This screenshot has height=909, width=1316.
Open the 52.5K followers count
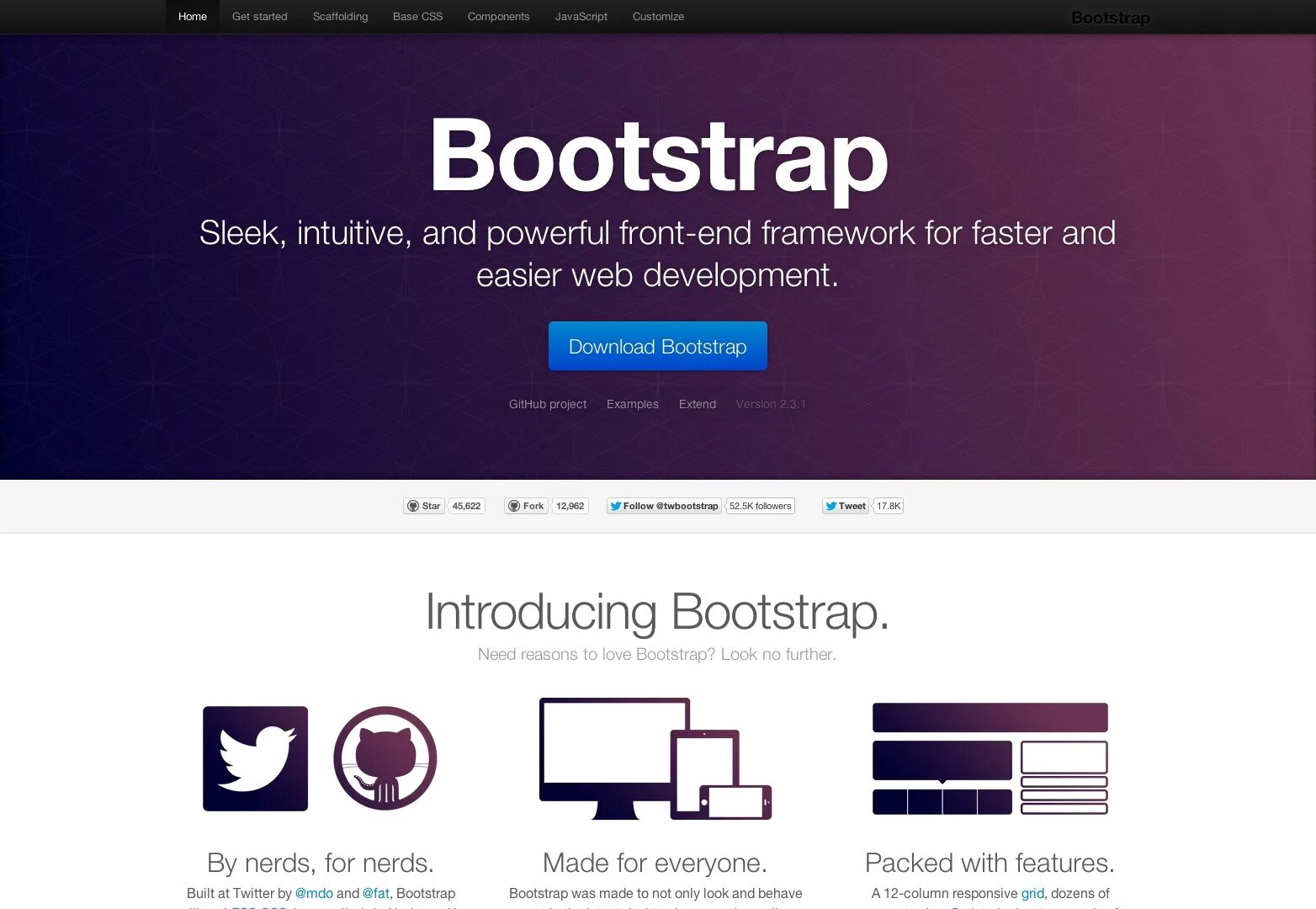click(760, 506)
